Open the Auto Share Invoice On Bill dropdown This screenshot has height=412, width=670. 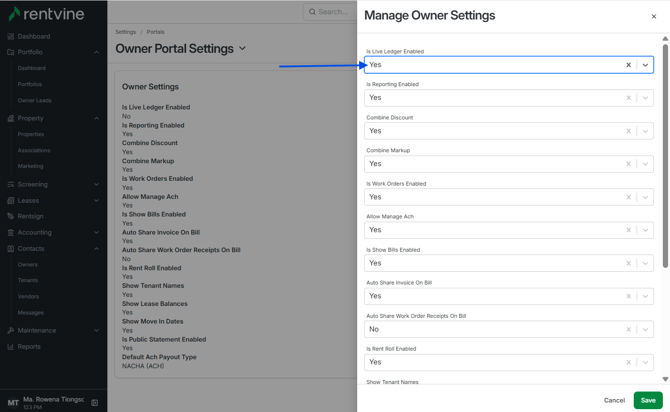pos(645,296)
